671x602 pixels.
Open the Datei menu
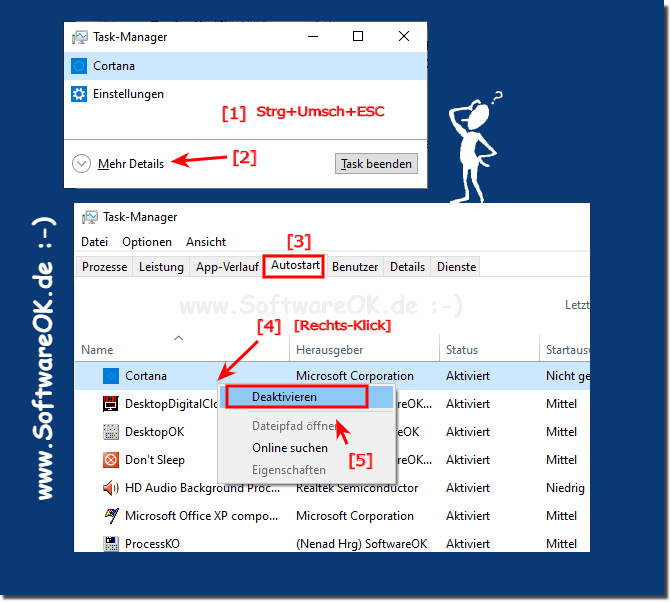coord(95,242)
